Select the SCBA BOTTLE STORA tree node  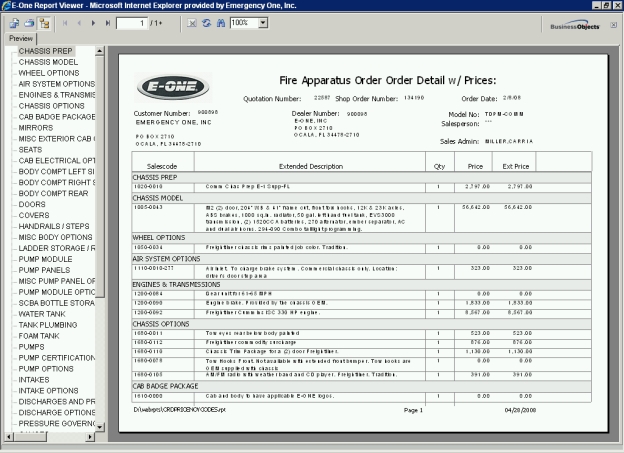point(57,303)
